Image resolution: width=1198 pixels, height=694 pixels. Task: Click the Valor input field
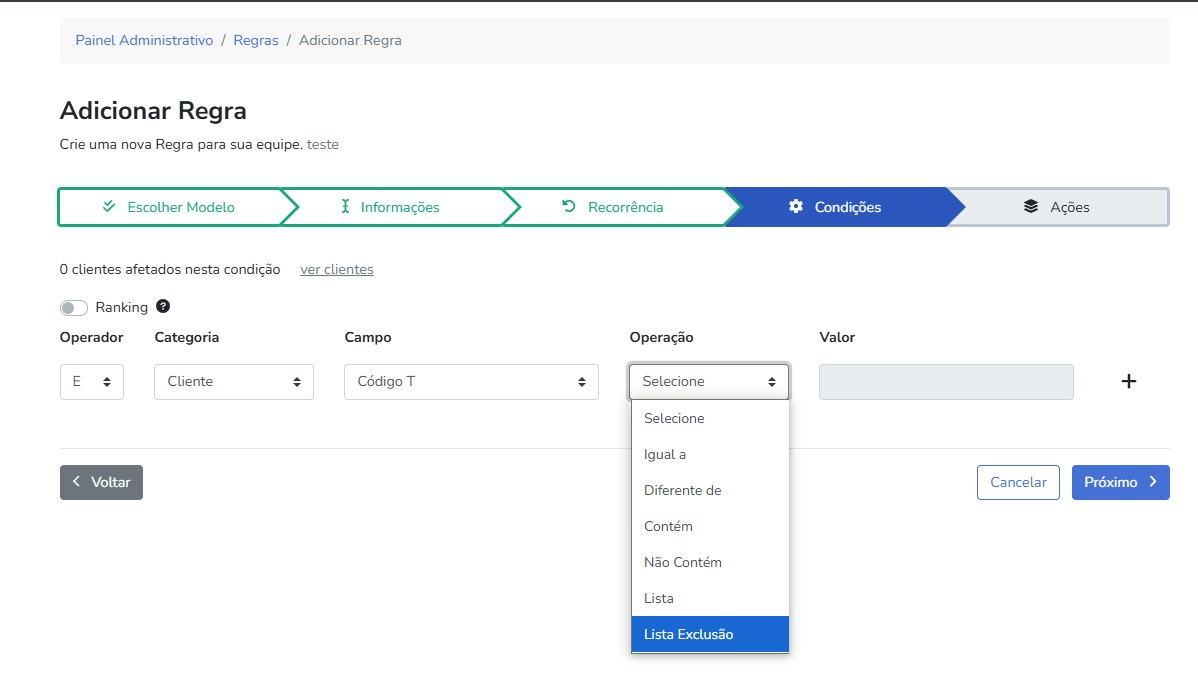(x=946, y=382)
